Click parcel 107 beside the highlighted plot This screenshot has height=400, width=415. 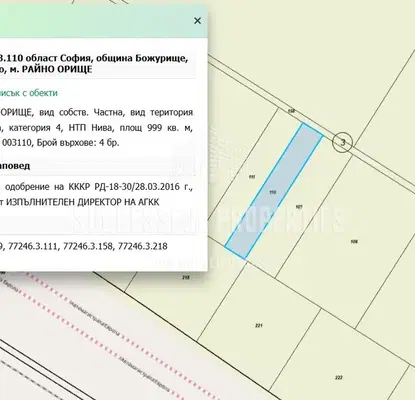point(299,207)
